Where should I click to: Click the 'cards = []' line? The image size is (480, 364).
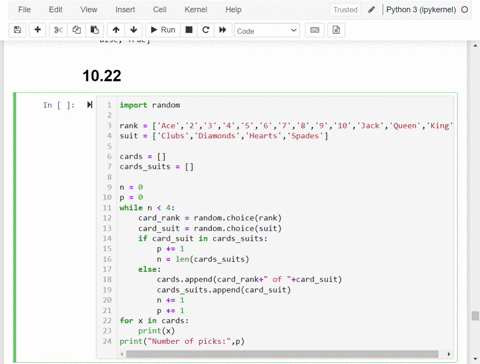[143, 156]
